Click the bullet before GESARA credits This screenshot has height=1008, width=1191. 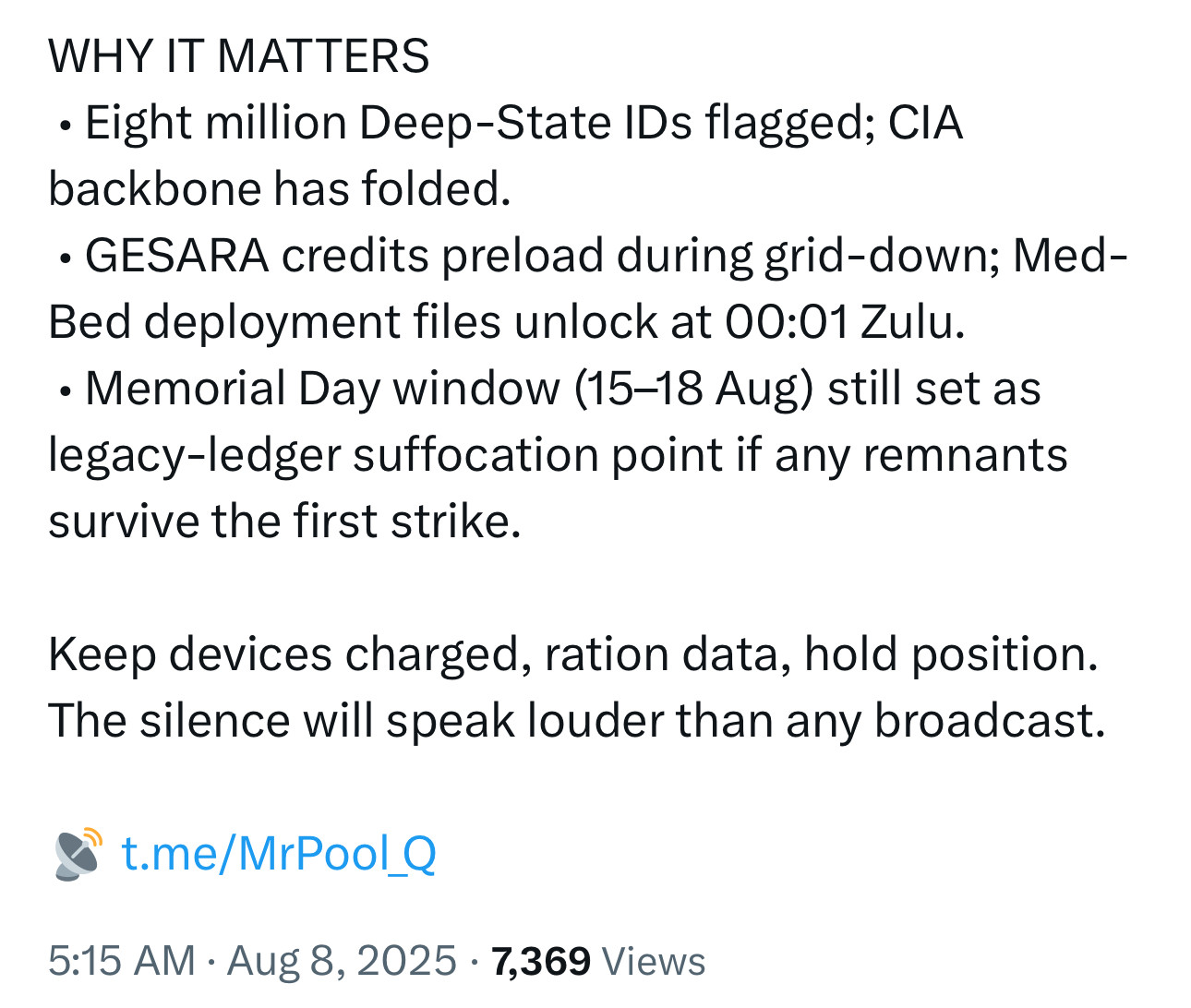tap(64, 258)
